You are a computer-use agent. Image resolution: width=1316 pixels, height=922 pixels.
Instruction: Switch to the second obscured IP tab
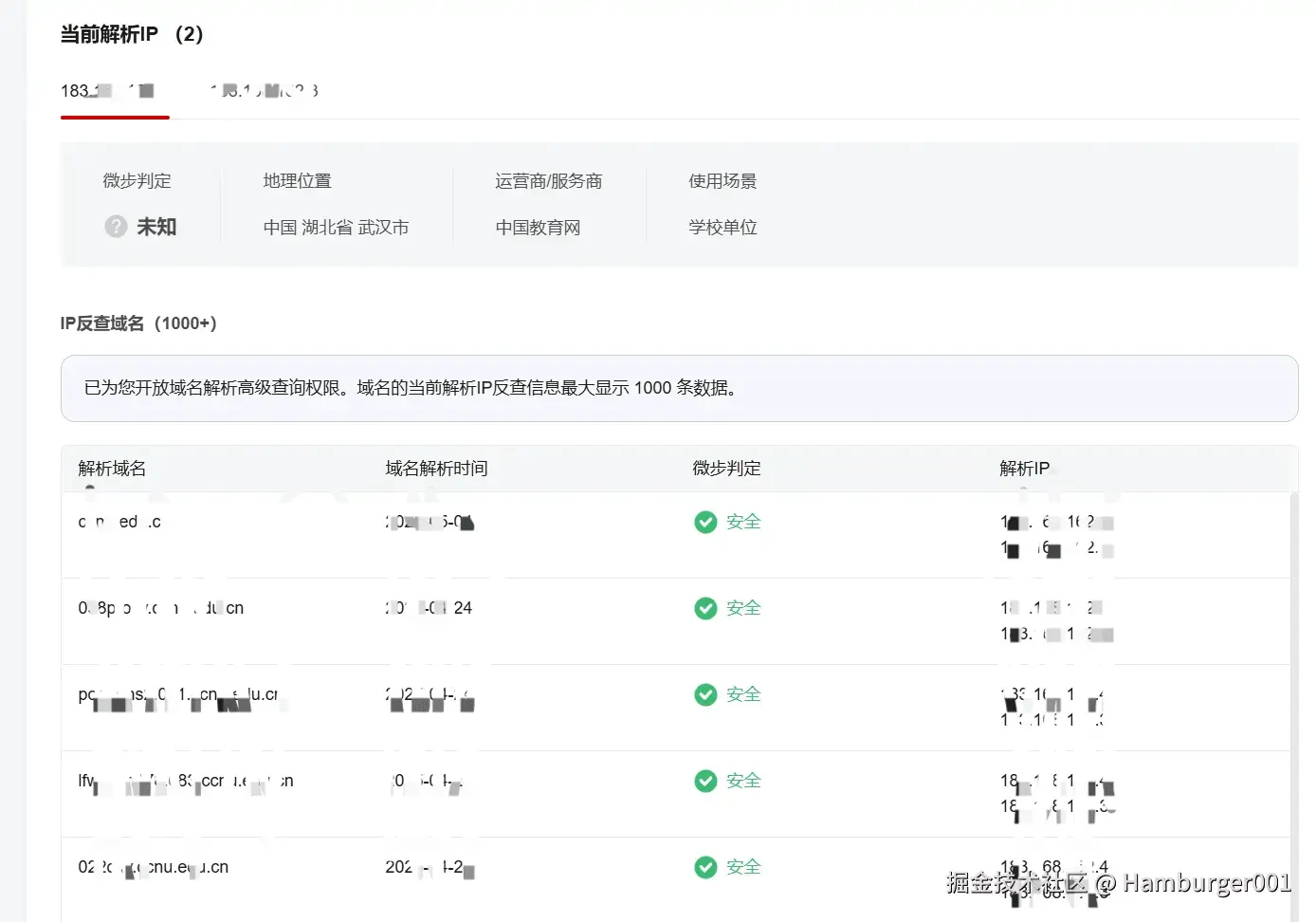coord(265,91)
